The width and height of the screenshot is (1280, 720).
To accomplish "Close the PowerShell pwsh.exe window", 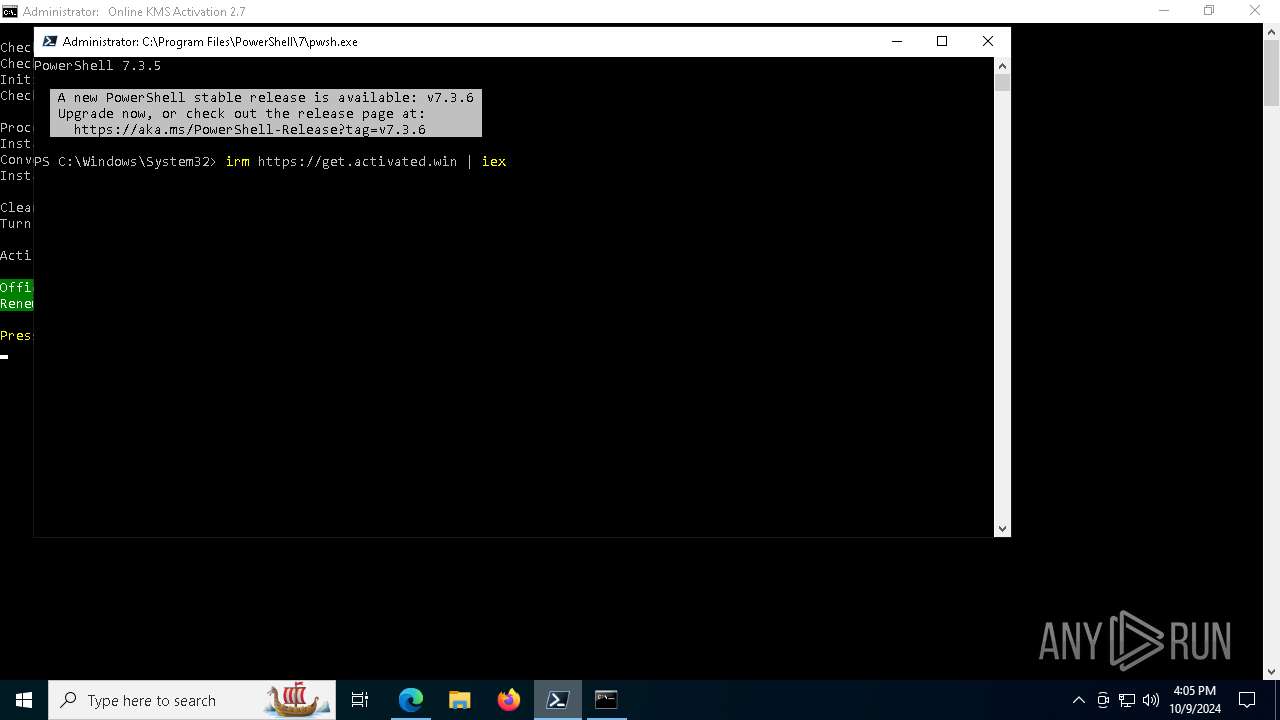I will click(988, 41).
